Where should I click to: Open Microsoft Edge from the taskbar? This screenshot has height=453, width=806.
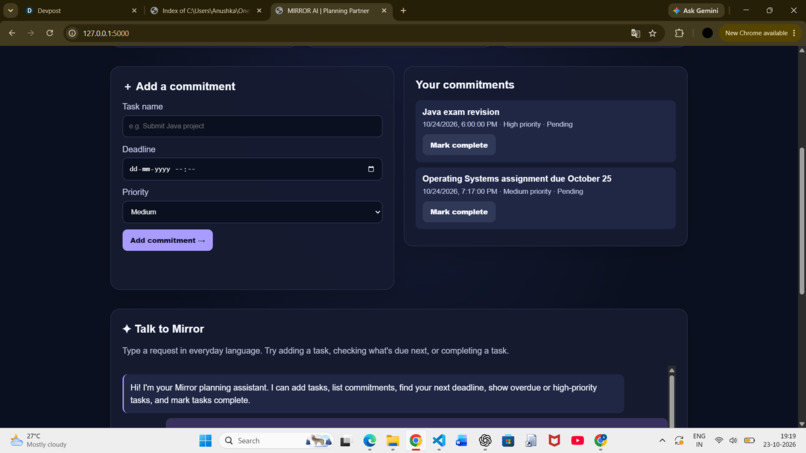pos(370,441)
